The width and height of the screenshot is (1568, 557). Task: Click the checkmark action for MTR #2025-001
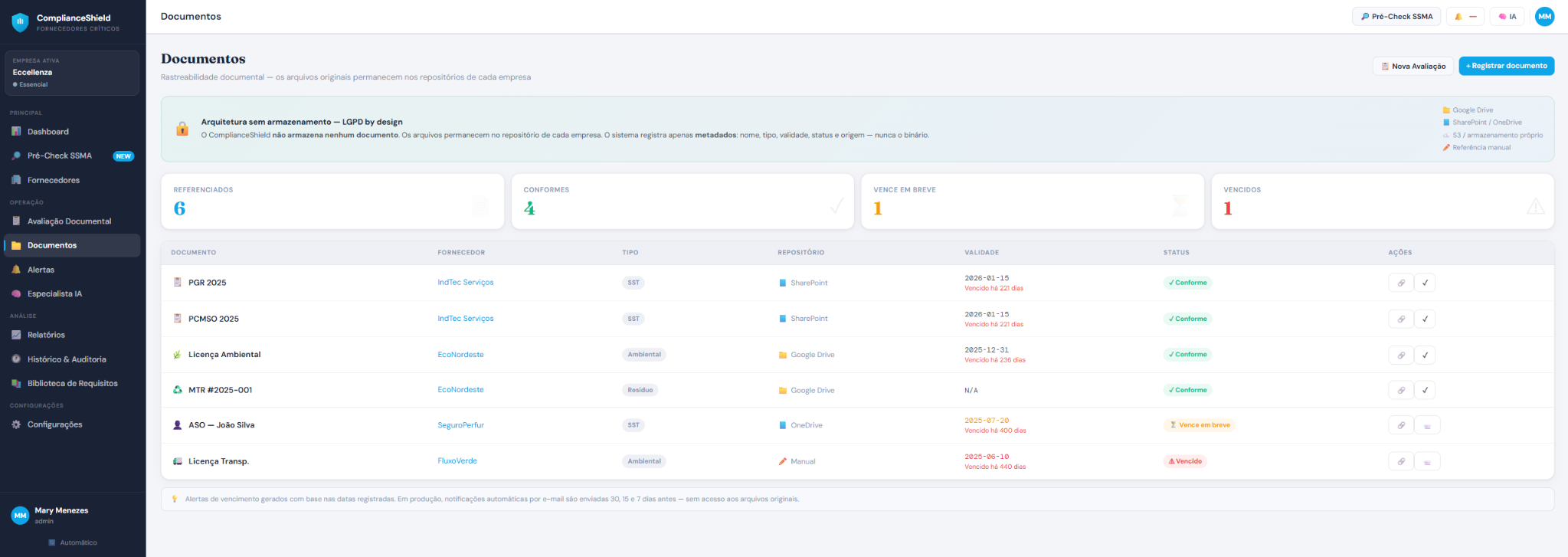1425,390
